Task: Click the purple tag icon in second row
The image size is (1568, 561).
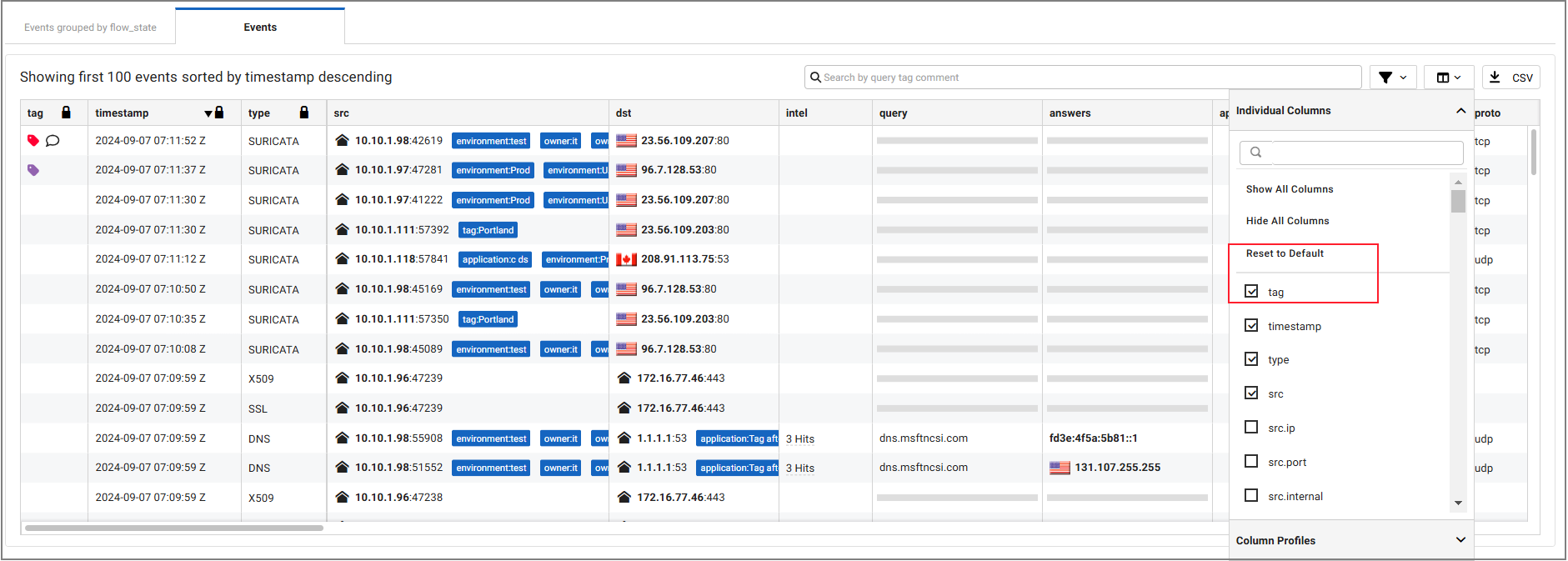Action: point(33,170)
